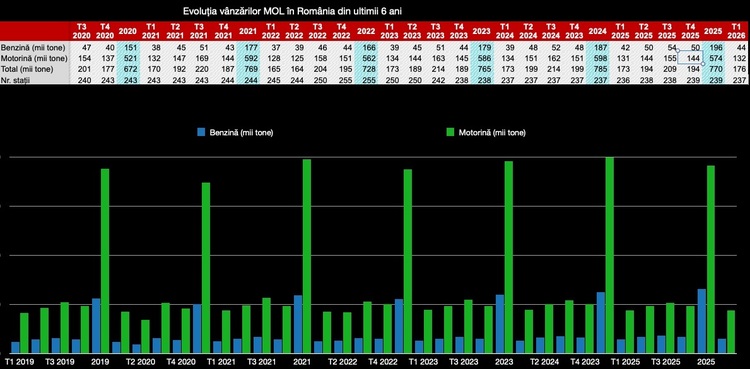This screenshot has width=750, height=369.
Task: Select Total cell 770 in 2025 column
Action: [716, 69]
